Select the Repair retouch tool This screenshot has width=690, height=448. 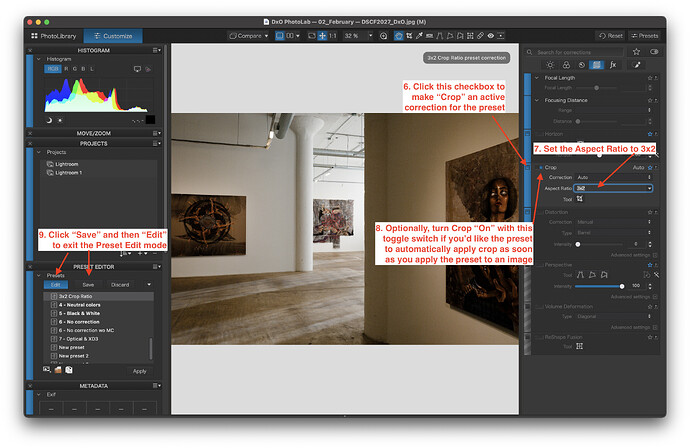click(480, 36)
